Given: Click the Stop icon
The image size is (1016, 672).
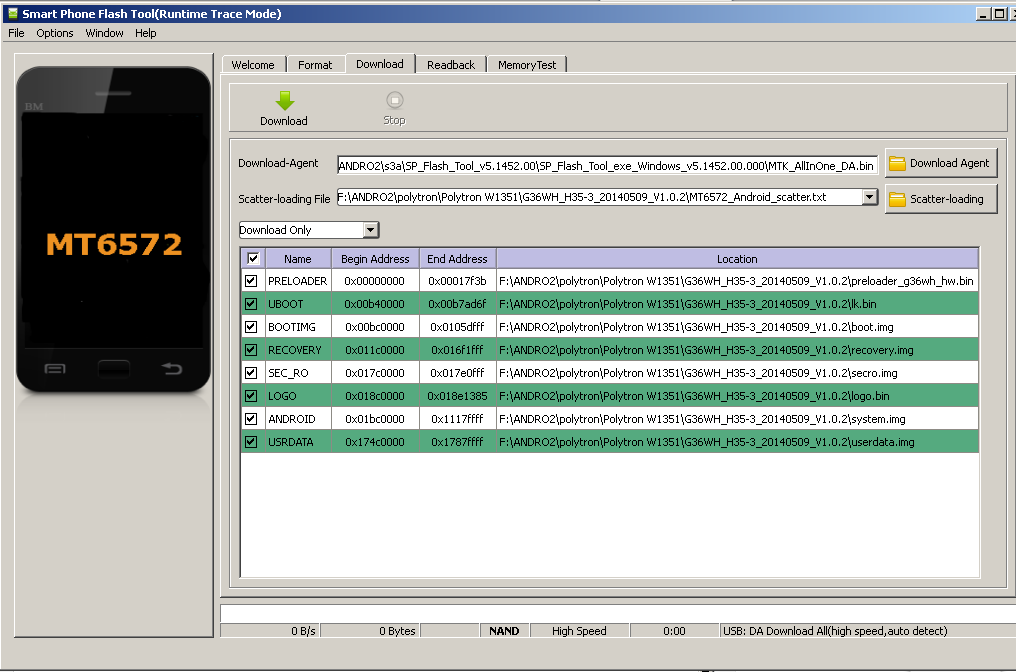Looking at the screenshot, I should (x=393, y=99).
